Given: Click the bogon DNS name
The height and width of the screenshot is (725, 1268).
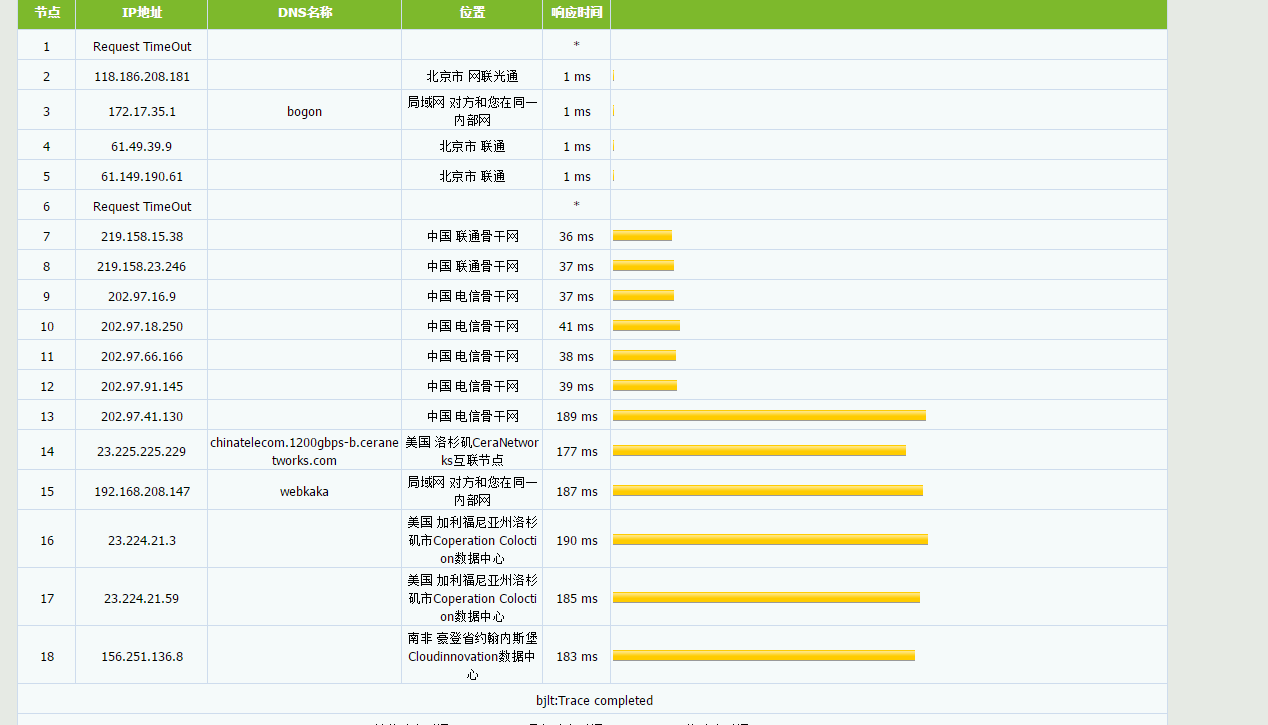Looking at the screenshot, I should click(304, 112).
